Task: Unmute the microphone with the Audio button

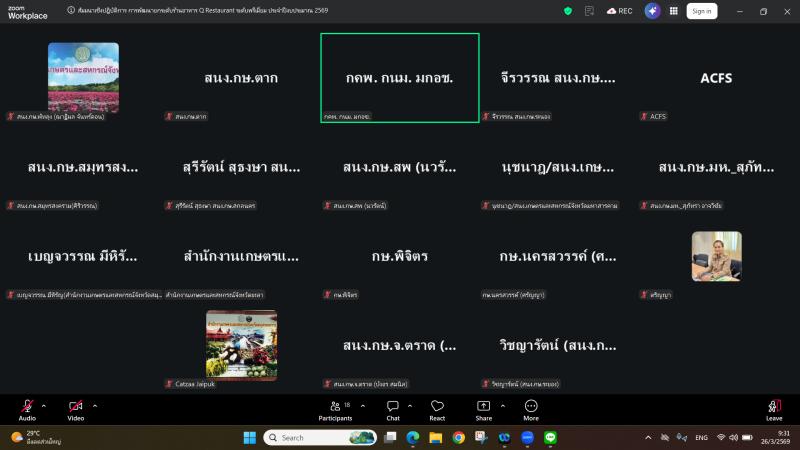Action: pos(27,408)
